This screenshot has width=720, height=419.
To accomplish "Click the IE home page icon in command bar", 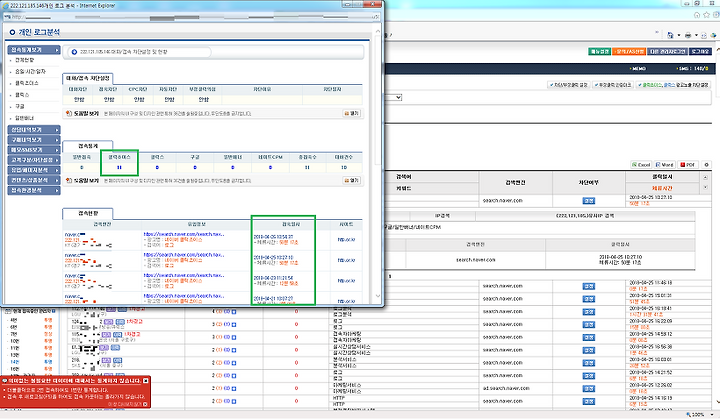I will [x=670, y=35].
